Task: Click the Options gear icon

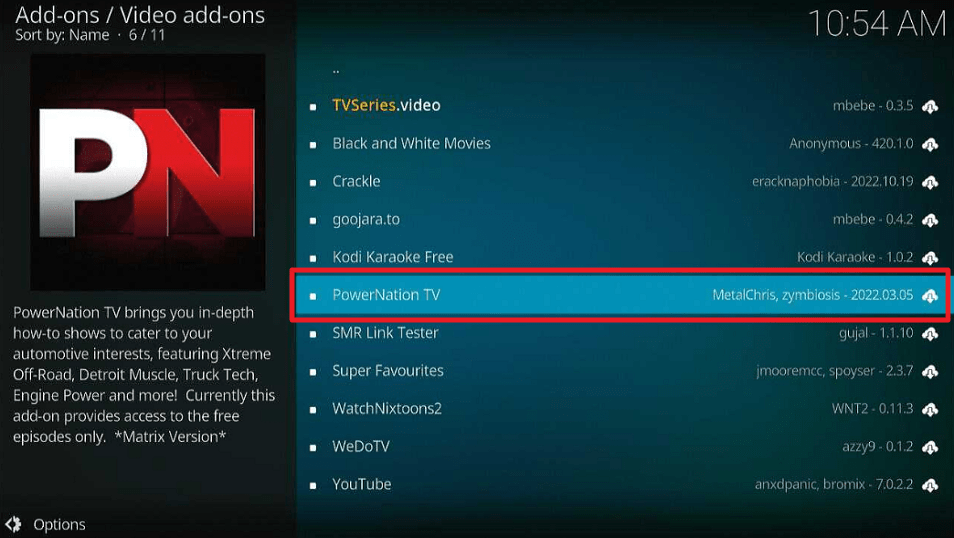Action: tap(13, 524)
